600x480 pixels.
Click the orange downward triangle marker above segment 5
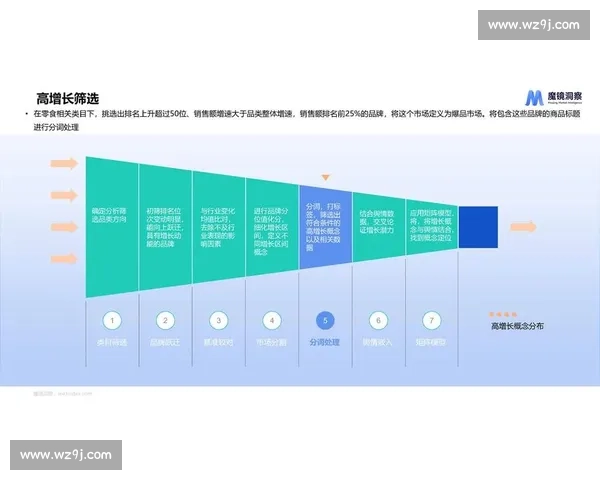[x=326, y=177]
